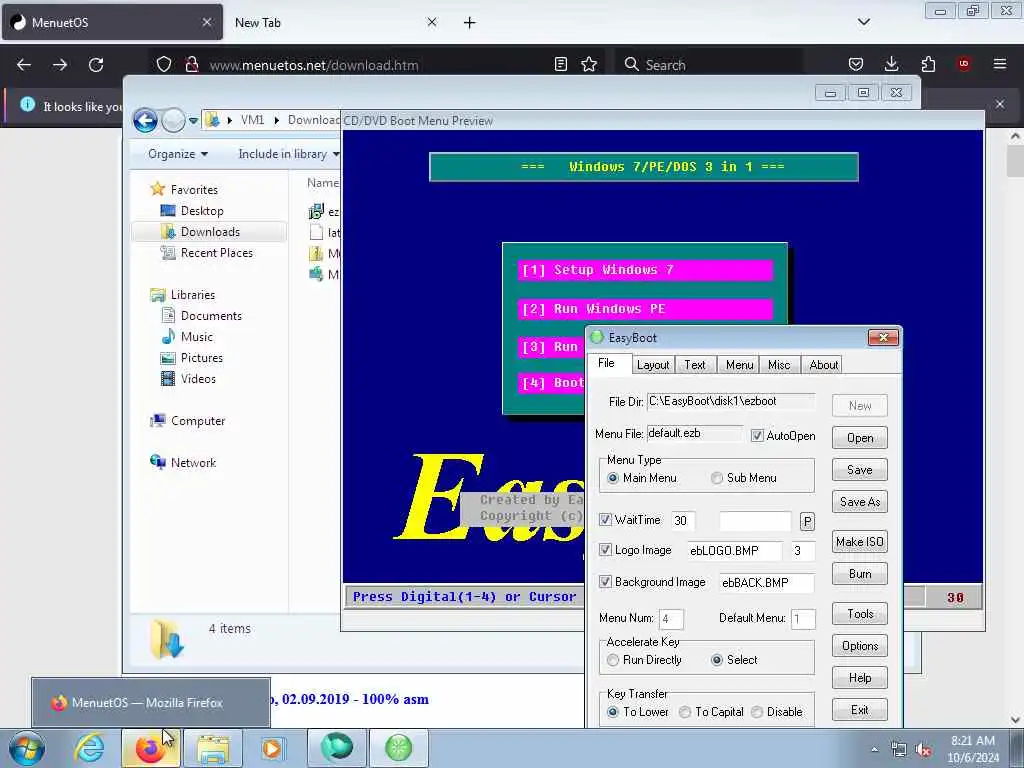1024x768 pixels.
Task: Go back in Firefox history
Action: pos(24,65)
